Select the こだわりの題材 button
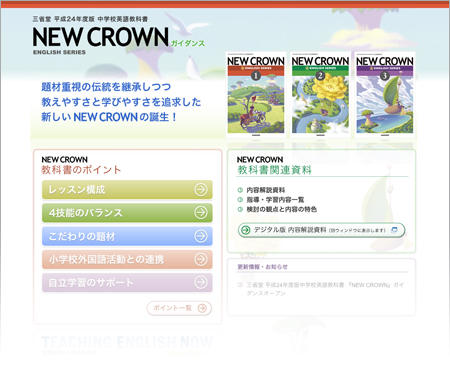 127,236
